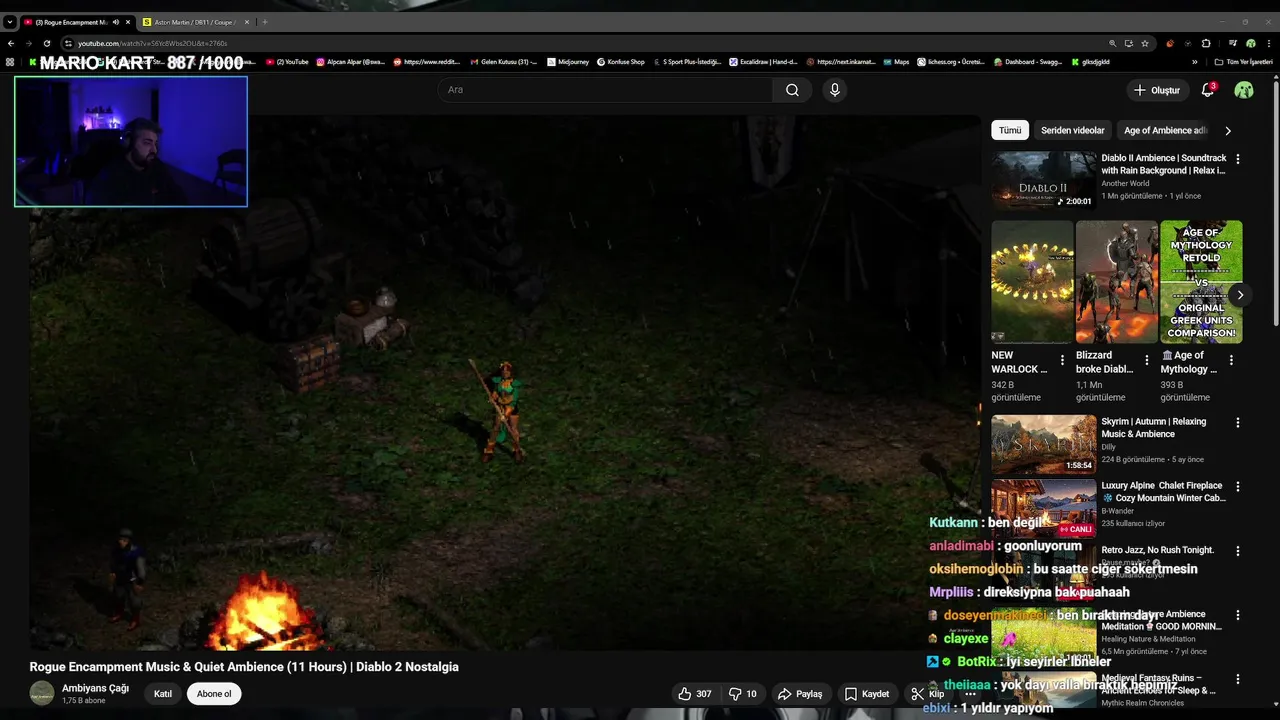Open Ambiyans Çağı channel avatar
Image resolution: width=1280 pixels, height=720 pixels.
click(42, 693)
